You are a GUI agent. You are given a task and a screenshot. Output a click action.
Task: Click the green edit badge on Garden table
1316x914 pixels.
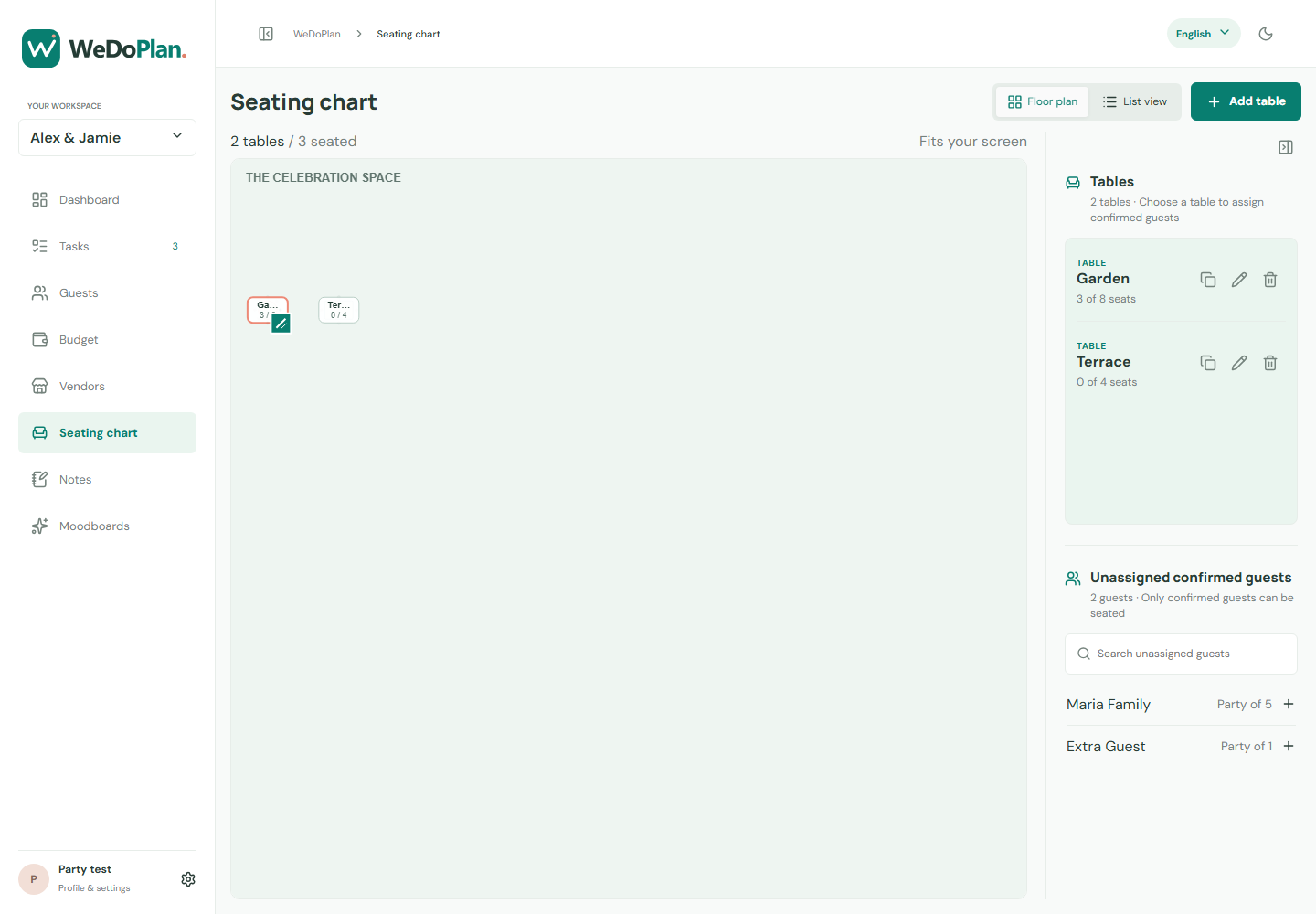pos(281,324)
